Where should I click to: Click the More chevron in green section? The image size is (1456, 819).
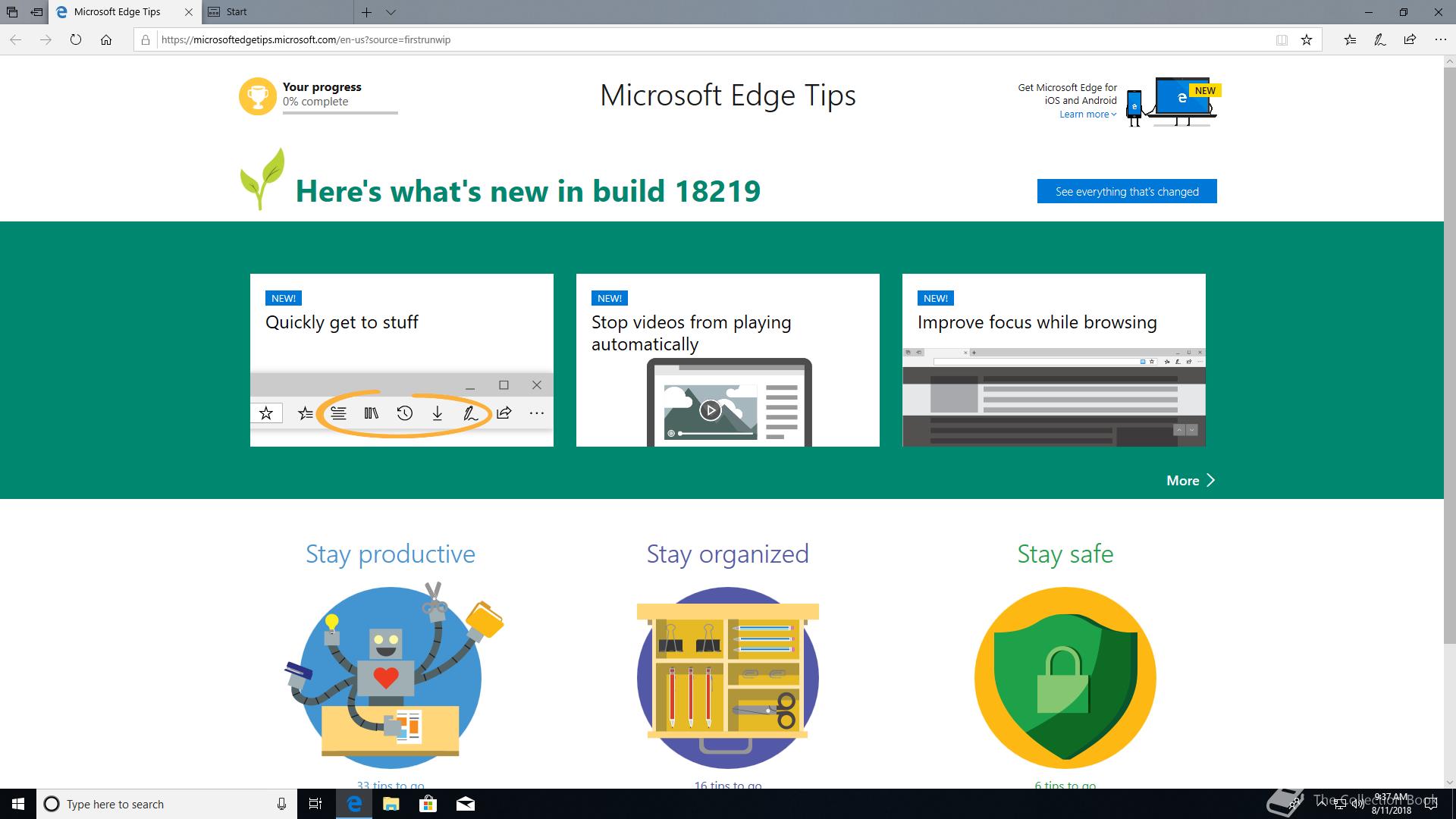point(1191,481)
